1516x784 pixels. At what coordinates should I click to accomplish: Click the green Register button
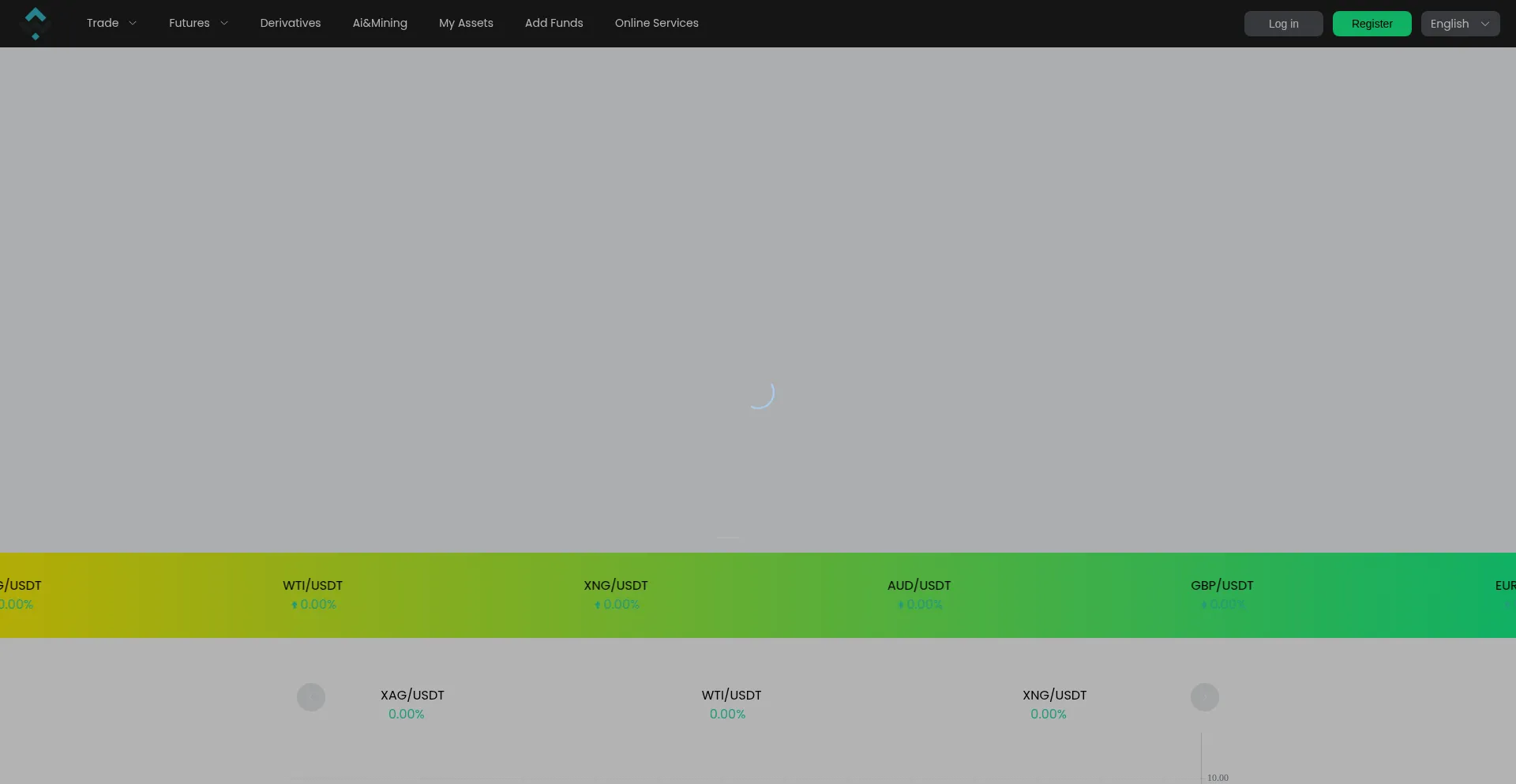point(1372,24)
